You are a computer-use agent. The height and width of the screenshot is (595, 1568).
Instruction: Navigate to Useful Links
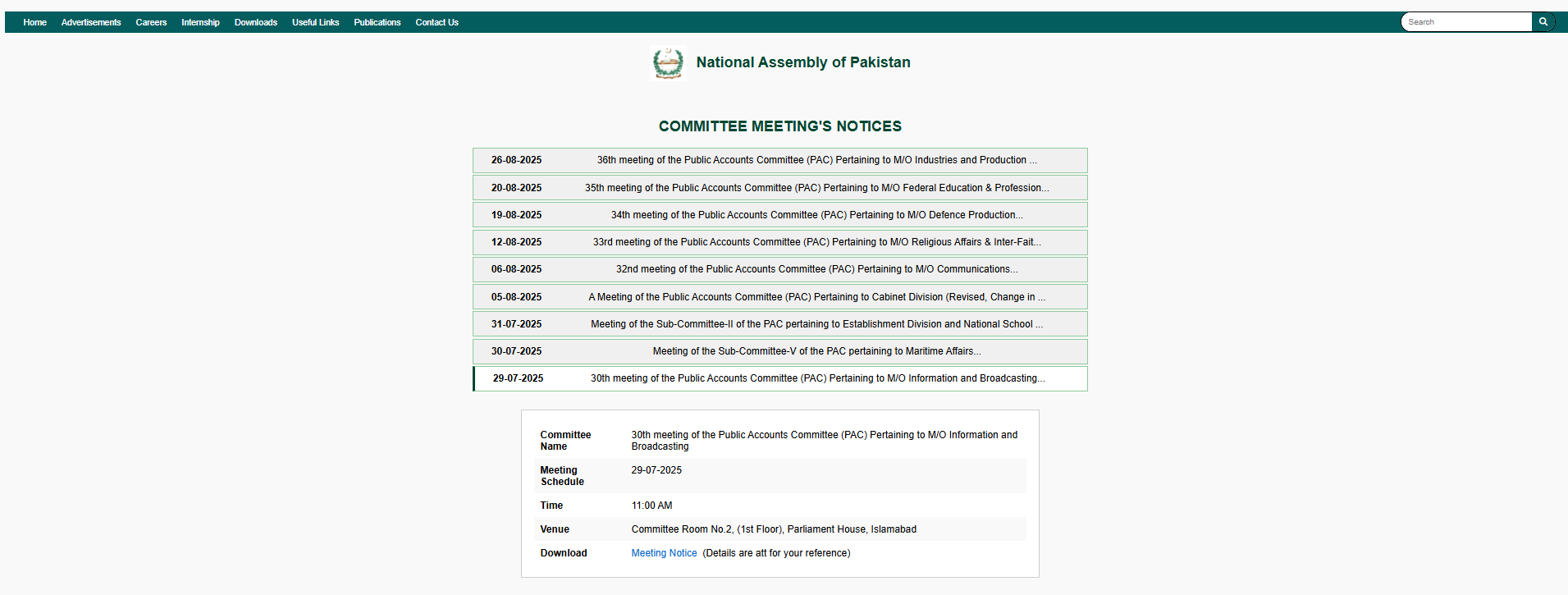pyautogui.click(x=315, y=22)
